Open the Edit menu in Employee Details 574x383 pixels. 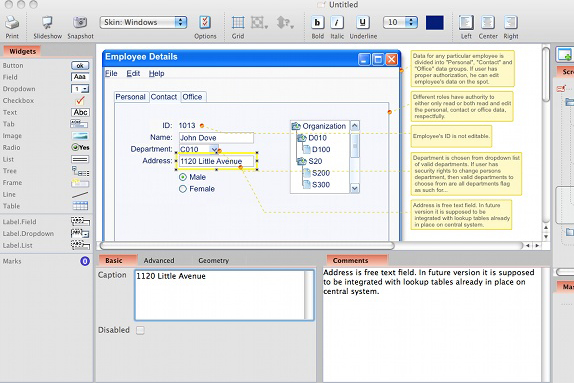click(133, 74)
